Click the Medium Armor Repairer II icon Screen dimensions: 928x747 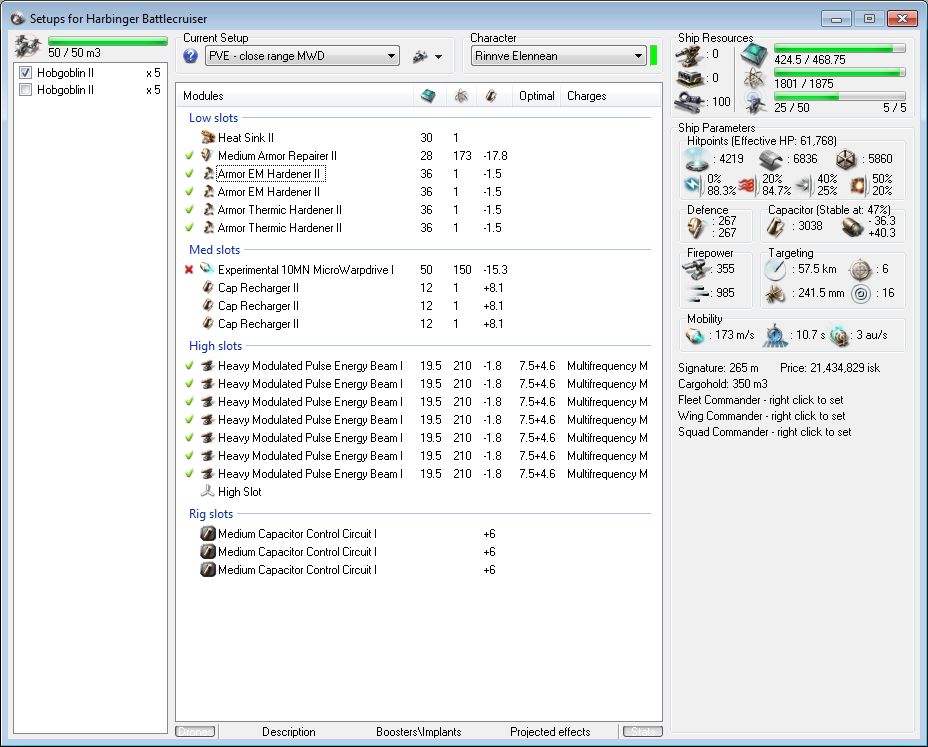pyautogui.click(x=207, y=155)
